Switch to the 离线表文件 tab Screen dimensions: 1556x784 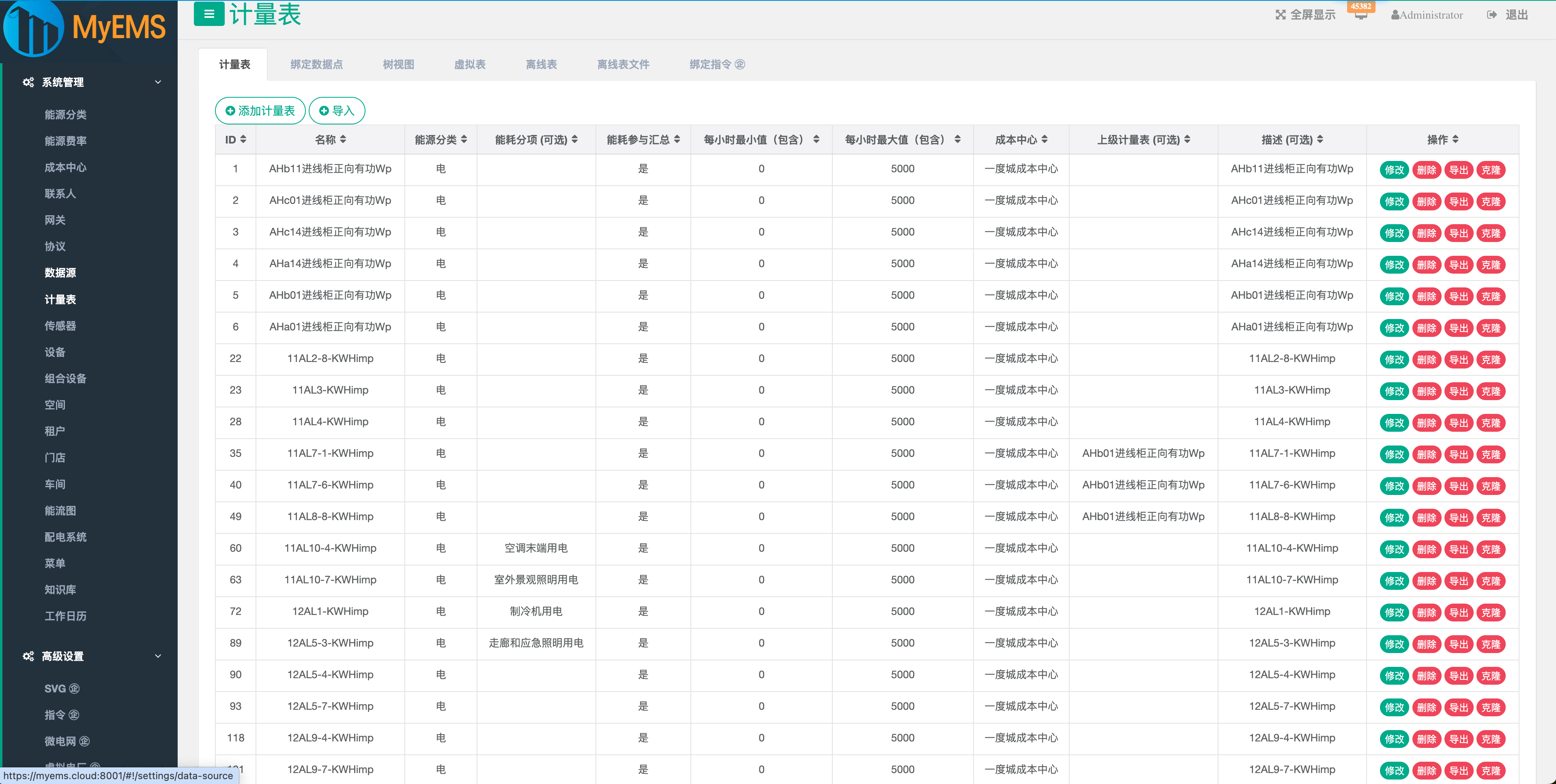pos(623,64)
